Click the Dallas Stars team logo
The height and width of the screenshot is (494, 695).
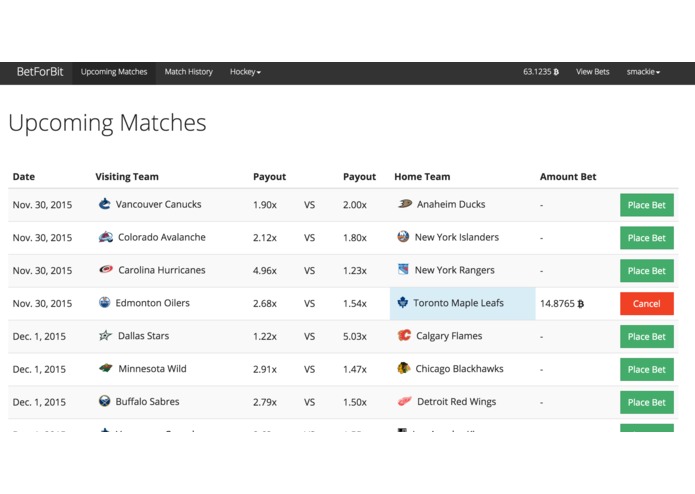tap(105, 335)
